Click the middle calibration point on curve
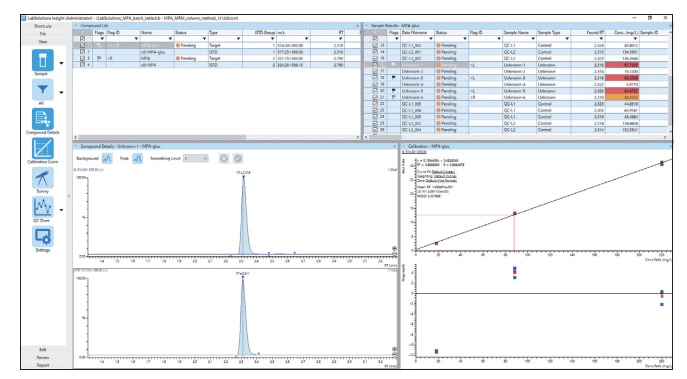Image resolution: width=687 pixels, height=379 pixels. [515, 213]
